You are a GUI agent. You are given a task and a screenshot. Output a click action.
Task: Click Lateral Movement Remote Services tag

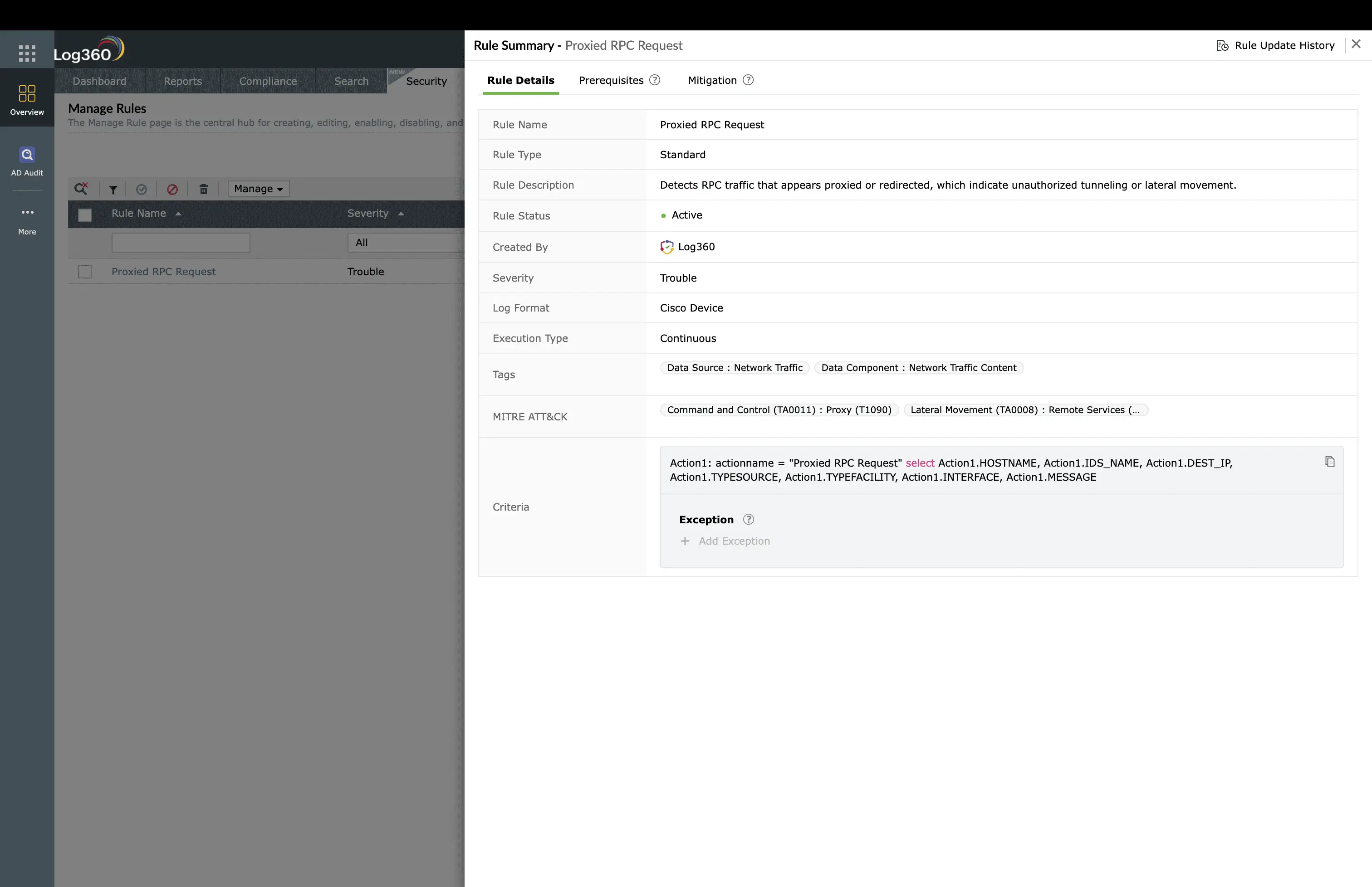click(1026, 410)
